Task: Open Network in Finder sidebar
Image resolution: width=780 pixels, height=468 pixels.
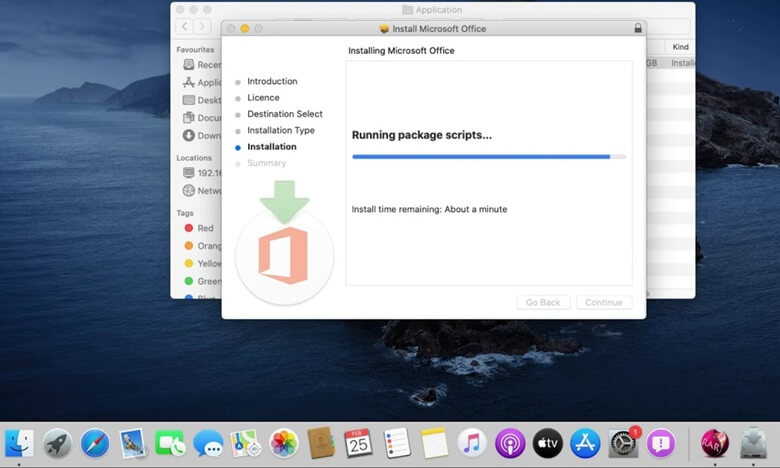Action: point(201,190)
